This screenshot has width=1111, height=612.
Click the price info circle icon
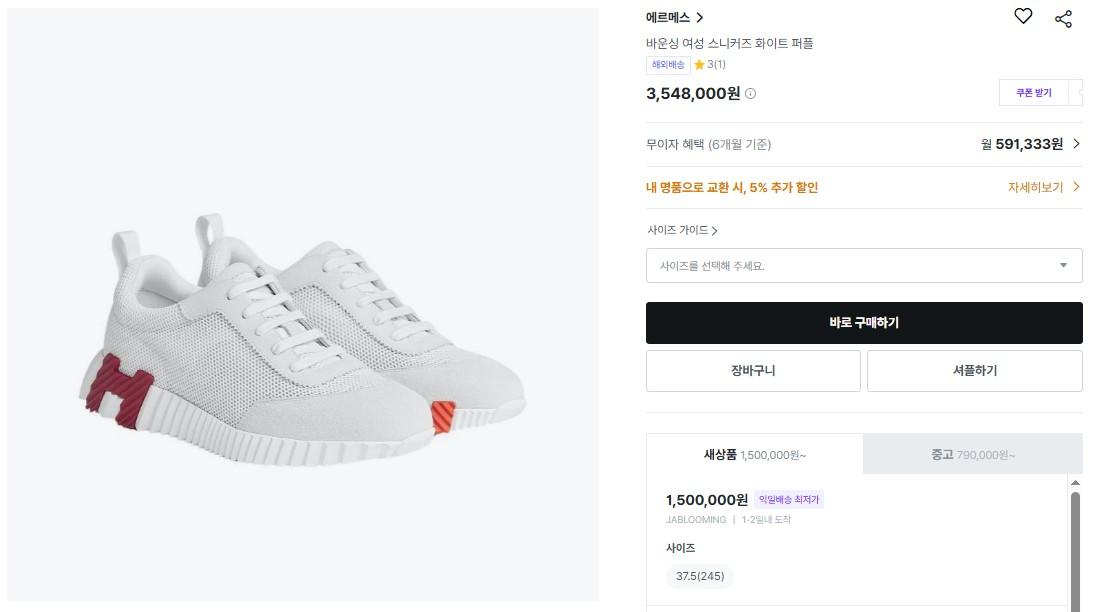point(751,94)
